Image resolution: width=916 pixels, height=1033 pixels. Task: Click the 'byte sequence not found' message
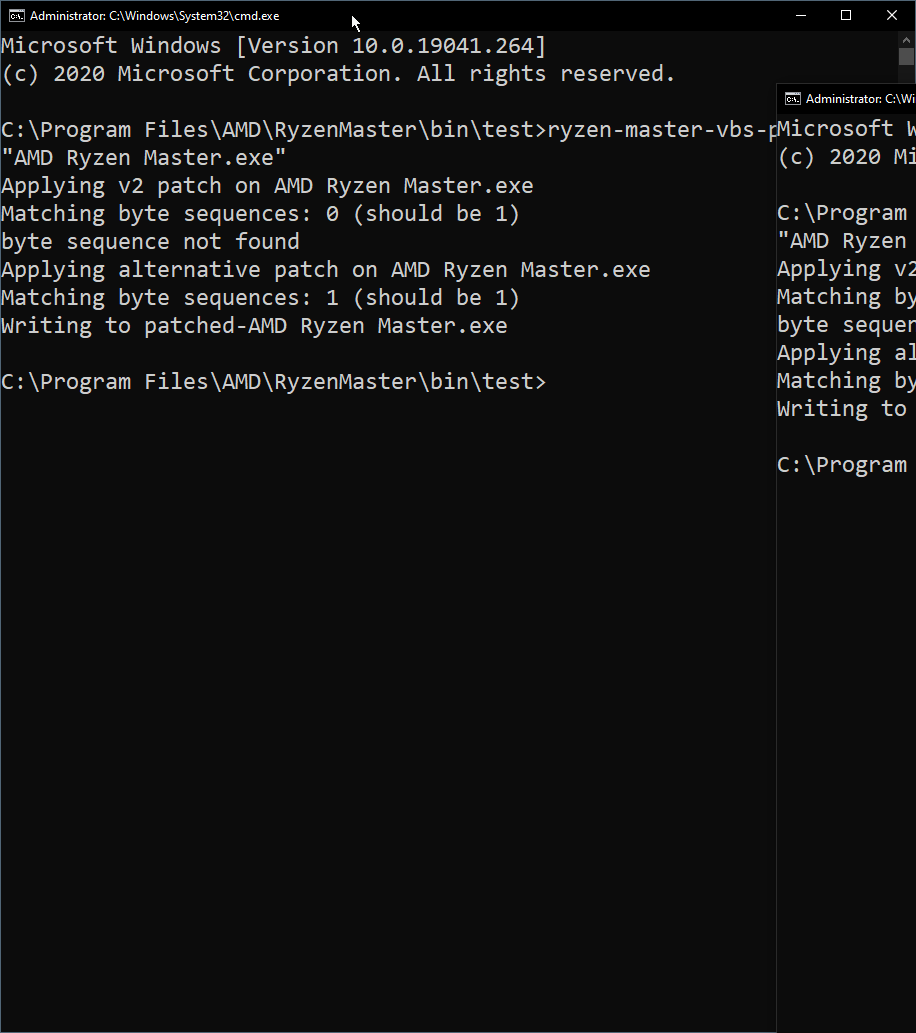(150, 241)
